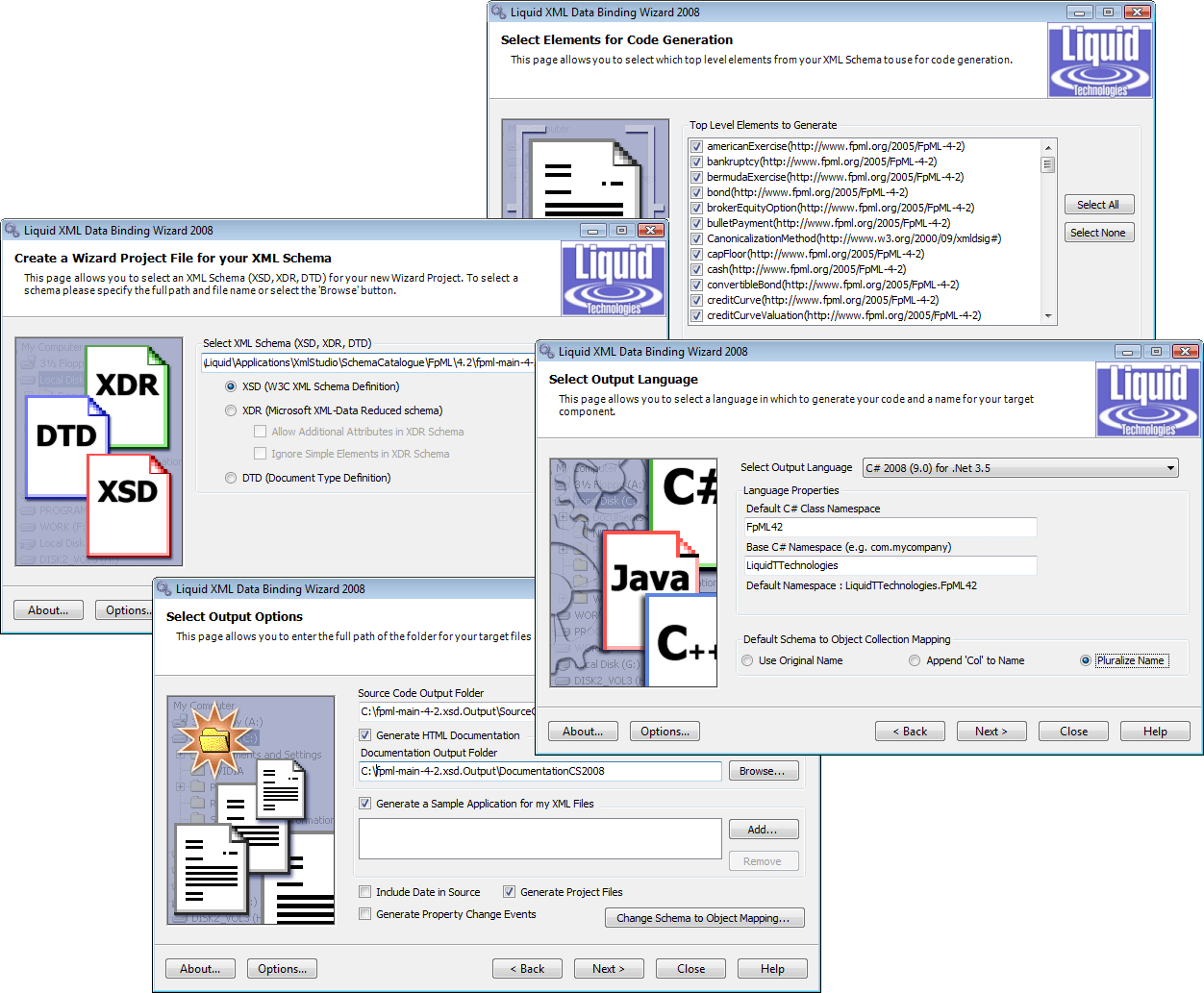Click the Liquid Technologies logo in Select Elements window
This screenshot has height=993, width=1204.
coord(1099,60)
